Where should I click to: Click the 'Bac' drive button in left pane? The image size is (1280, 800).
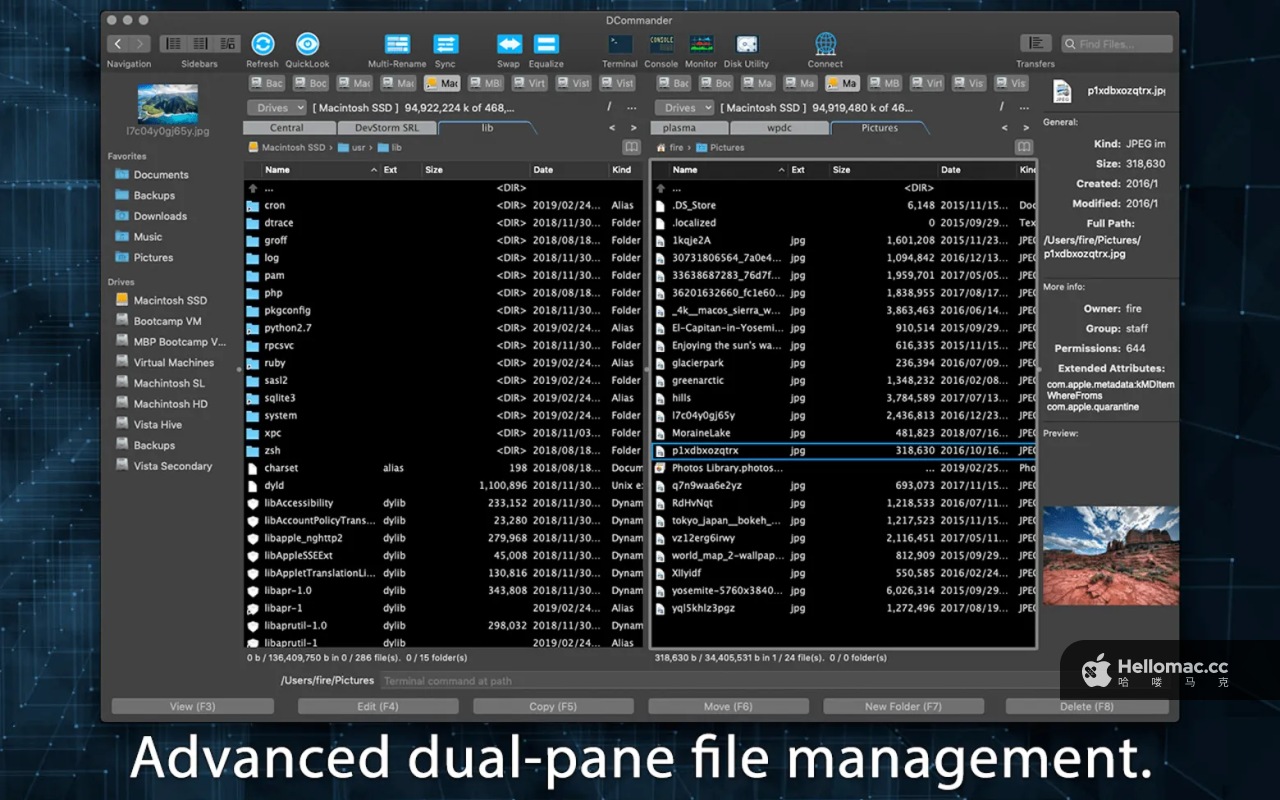(x=267, y=83)
